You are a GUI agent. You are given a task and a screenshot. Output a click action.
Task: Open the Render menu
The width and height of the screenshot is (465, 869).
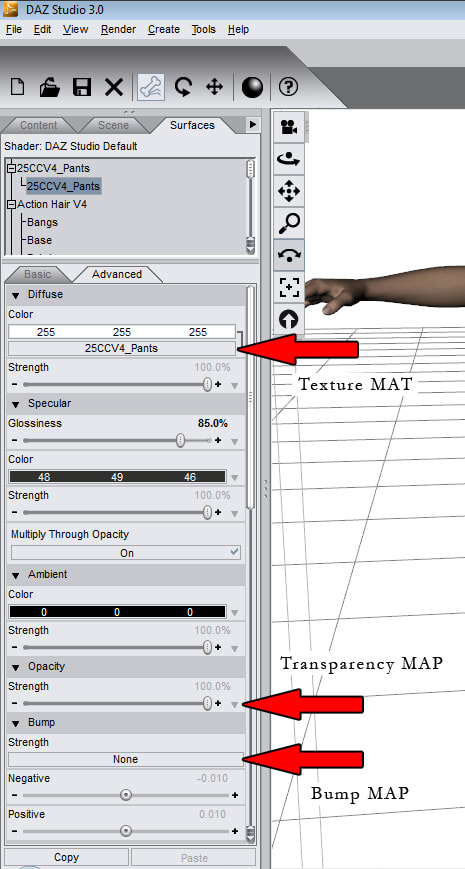click(118, 29)
